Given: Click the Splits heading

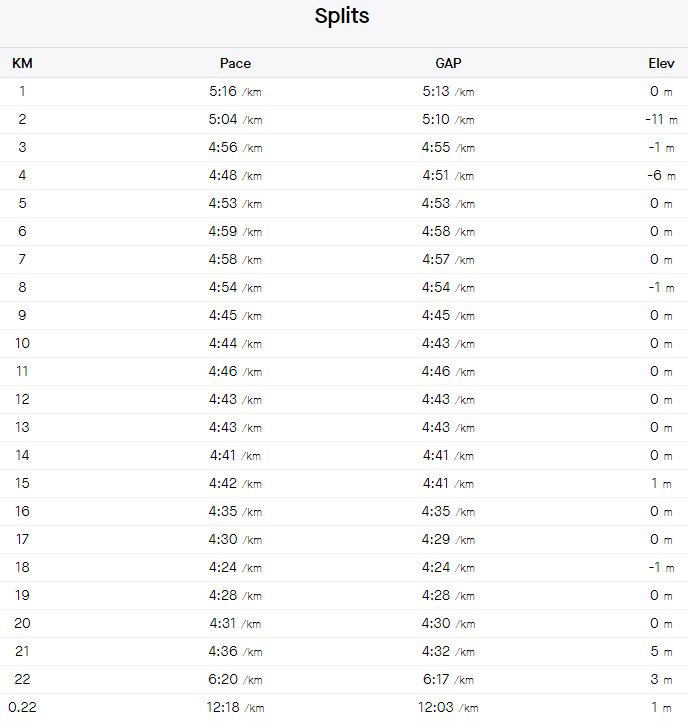Looking at the screenshot, I should [x=342, y=17].
